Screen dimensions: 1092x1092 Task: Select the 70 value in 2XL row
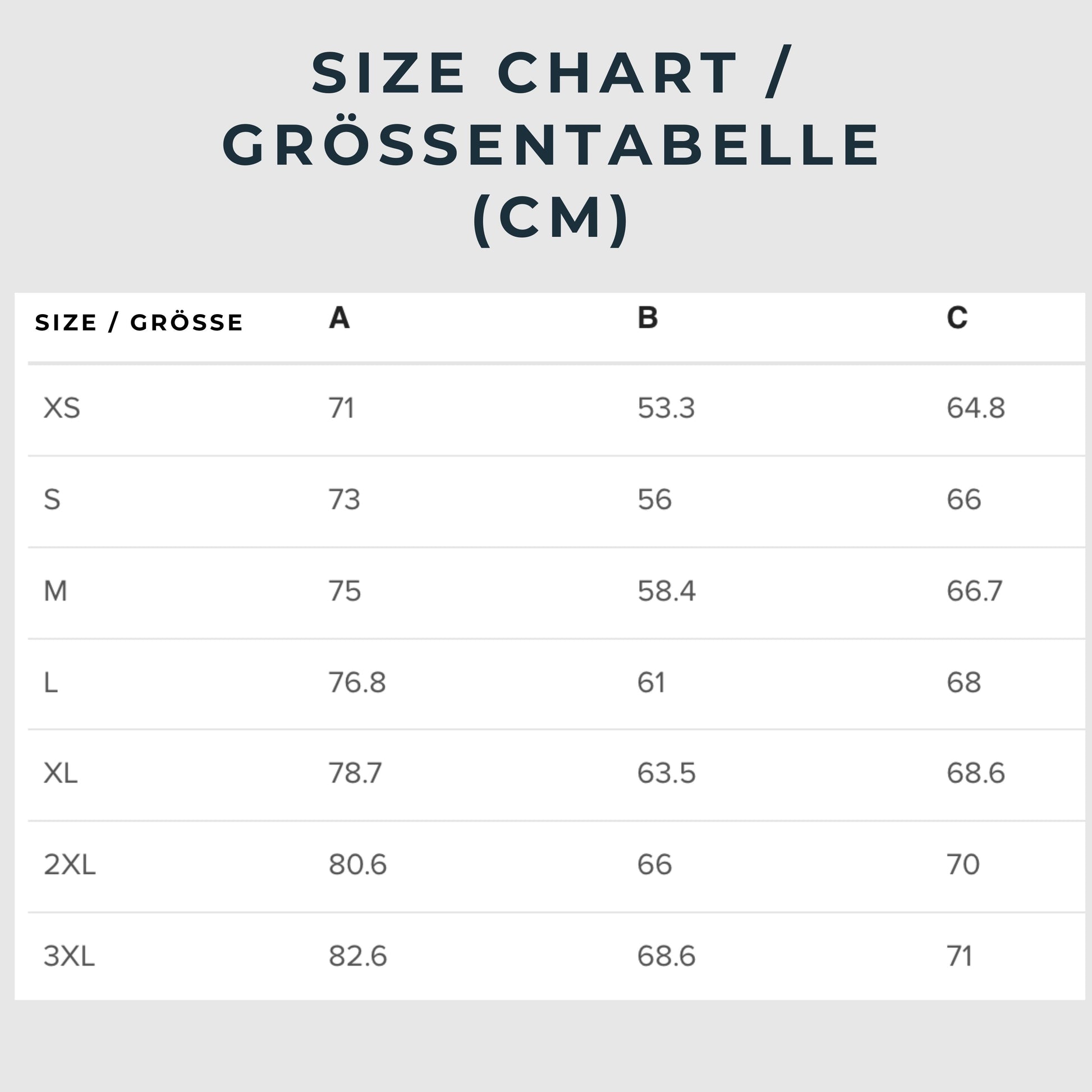click(963, 865)
